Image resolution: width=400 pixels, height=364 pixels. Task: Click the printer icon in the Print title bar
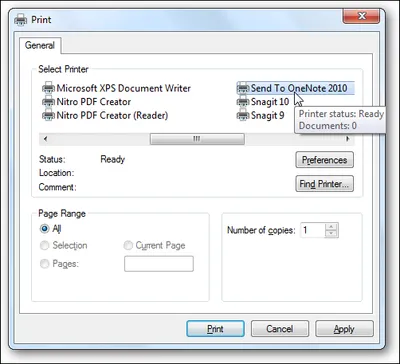pos(21,20)
